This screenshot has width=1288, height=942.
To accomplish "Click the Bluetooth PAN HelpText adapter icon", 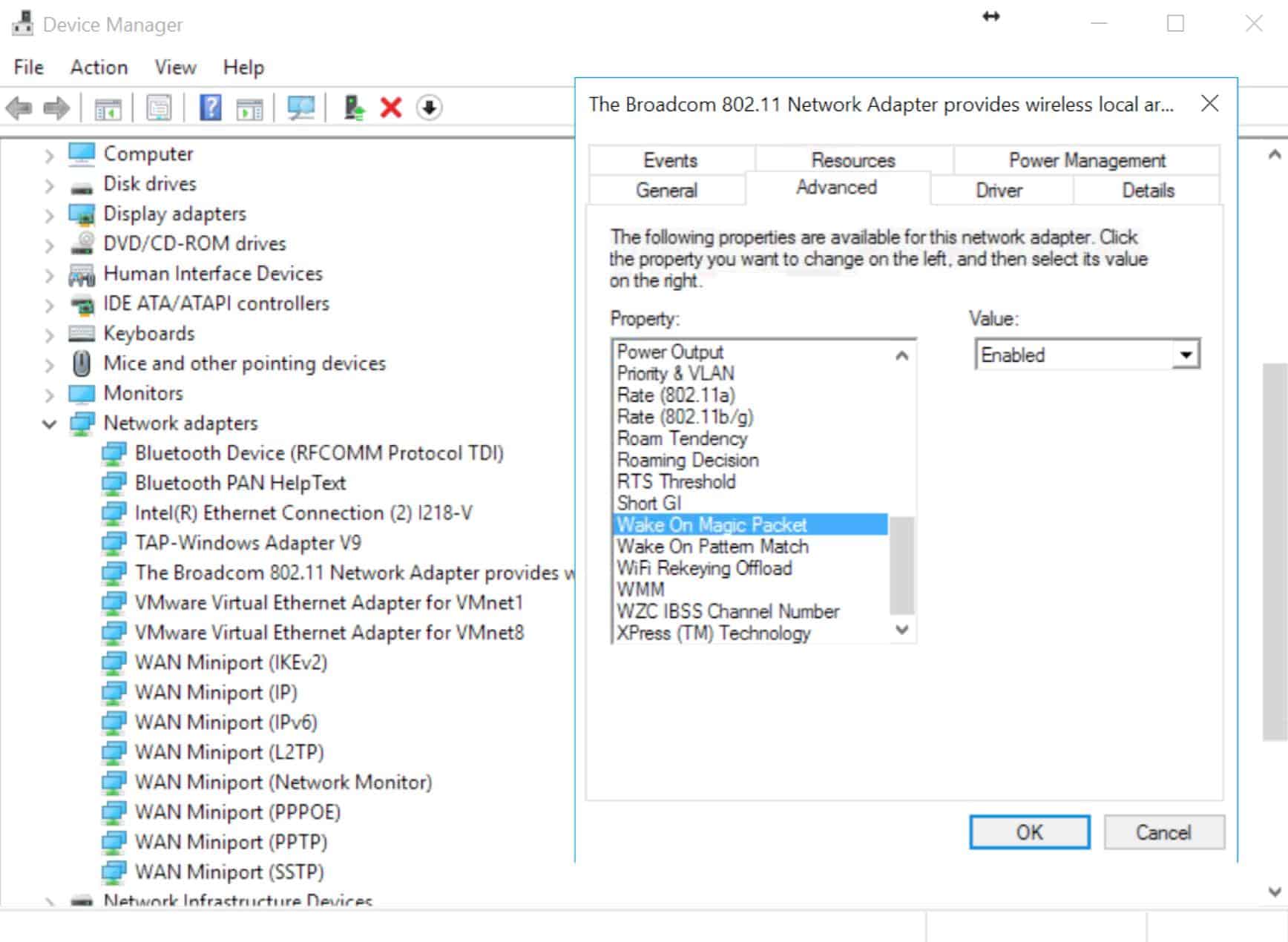I will pyautogui.click(x=114, y=484).
